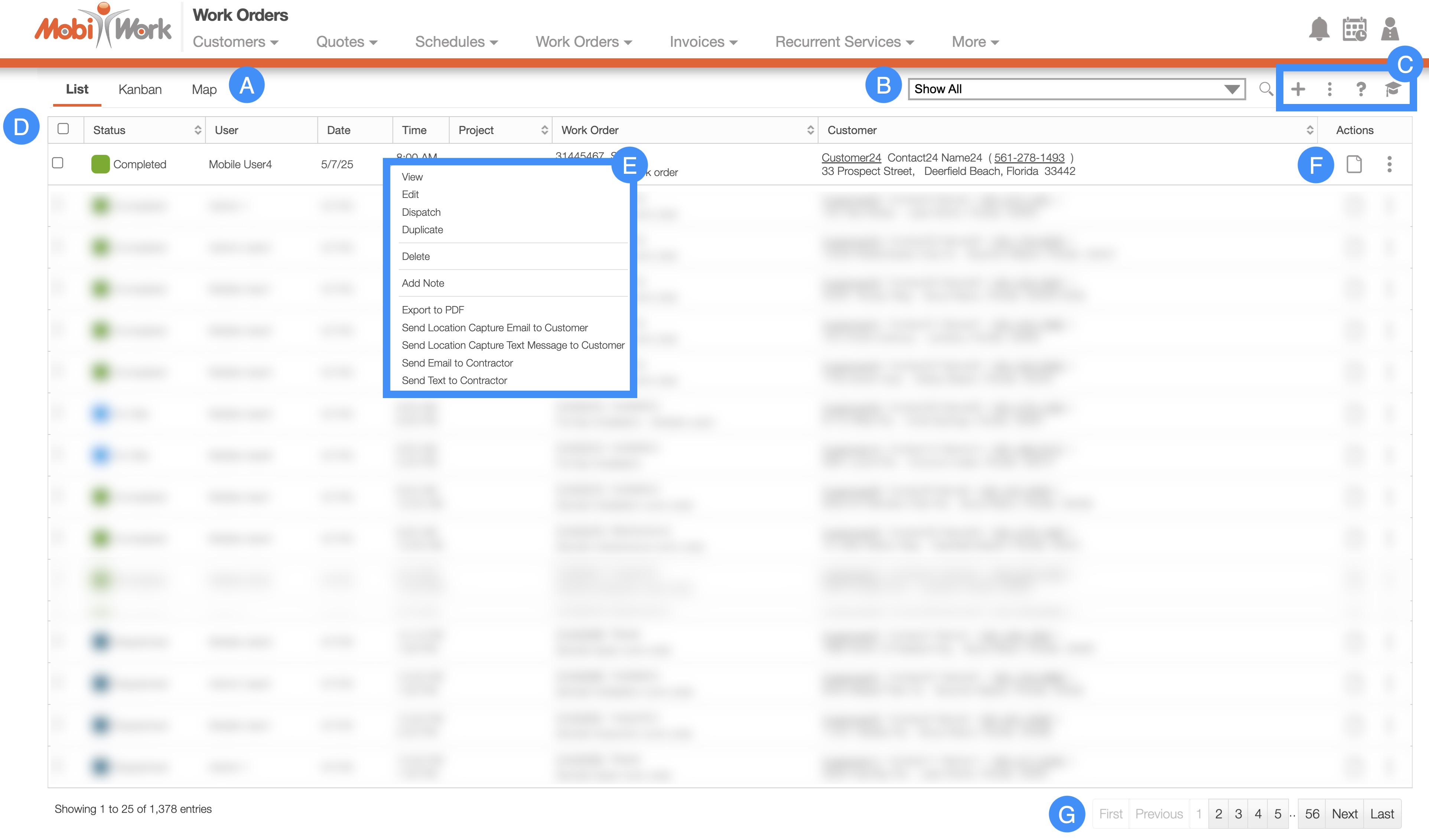Click the document icon in first row
Viewport: 1429px width, 840px height.
pos(1354,165)
